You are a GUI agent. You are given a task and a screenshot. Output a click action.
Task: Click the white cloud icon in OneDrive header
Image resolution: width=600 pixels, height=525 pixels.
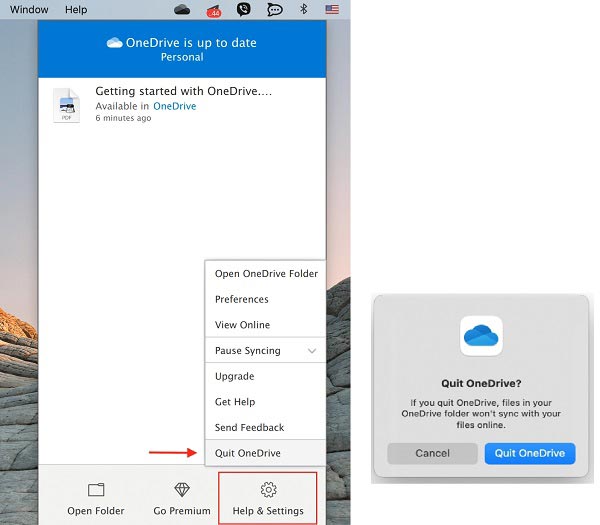[114, 43]
